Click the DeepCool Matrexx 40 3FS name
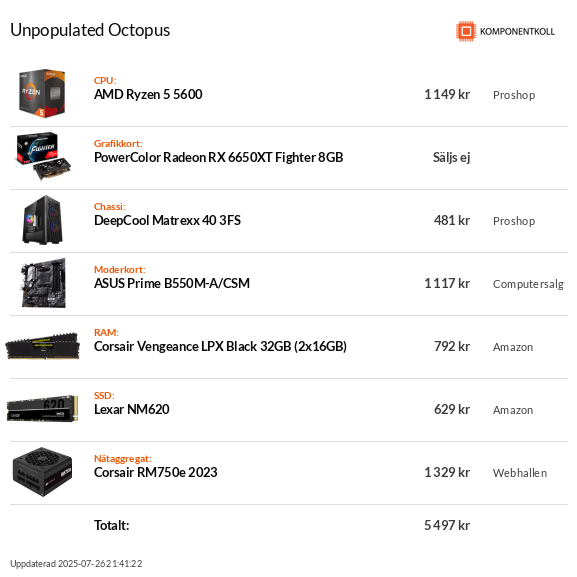The width and height of the screenshot is (577, 577). coord(167,220)
